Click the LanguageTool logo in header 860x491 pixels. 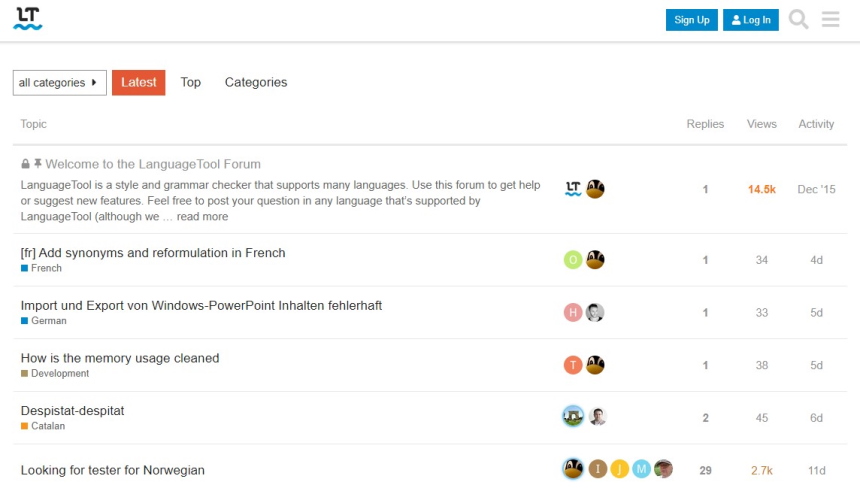[x=27, y=19]
